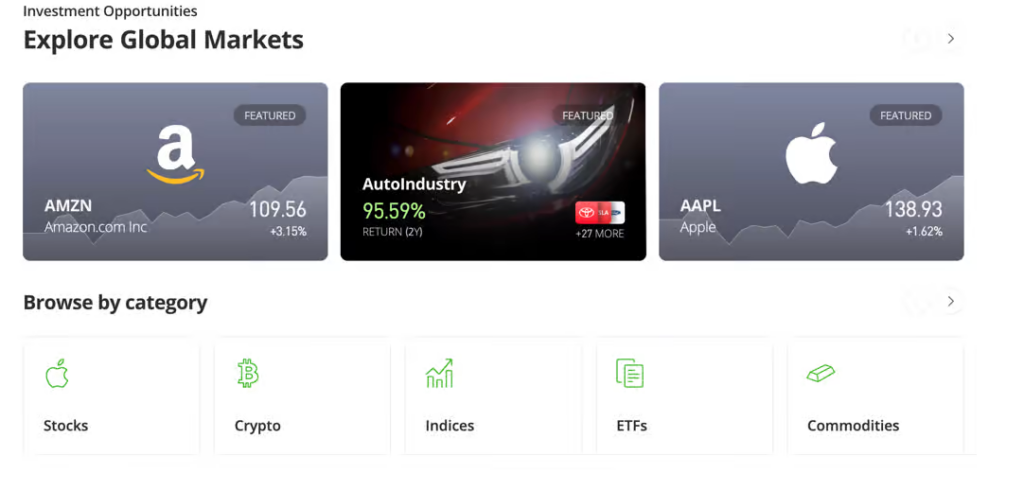Show previous Explore Global Markets cards
Image resolution: width=1024 pixels, height=491 pixels.
click(x=917, y=39)
